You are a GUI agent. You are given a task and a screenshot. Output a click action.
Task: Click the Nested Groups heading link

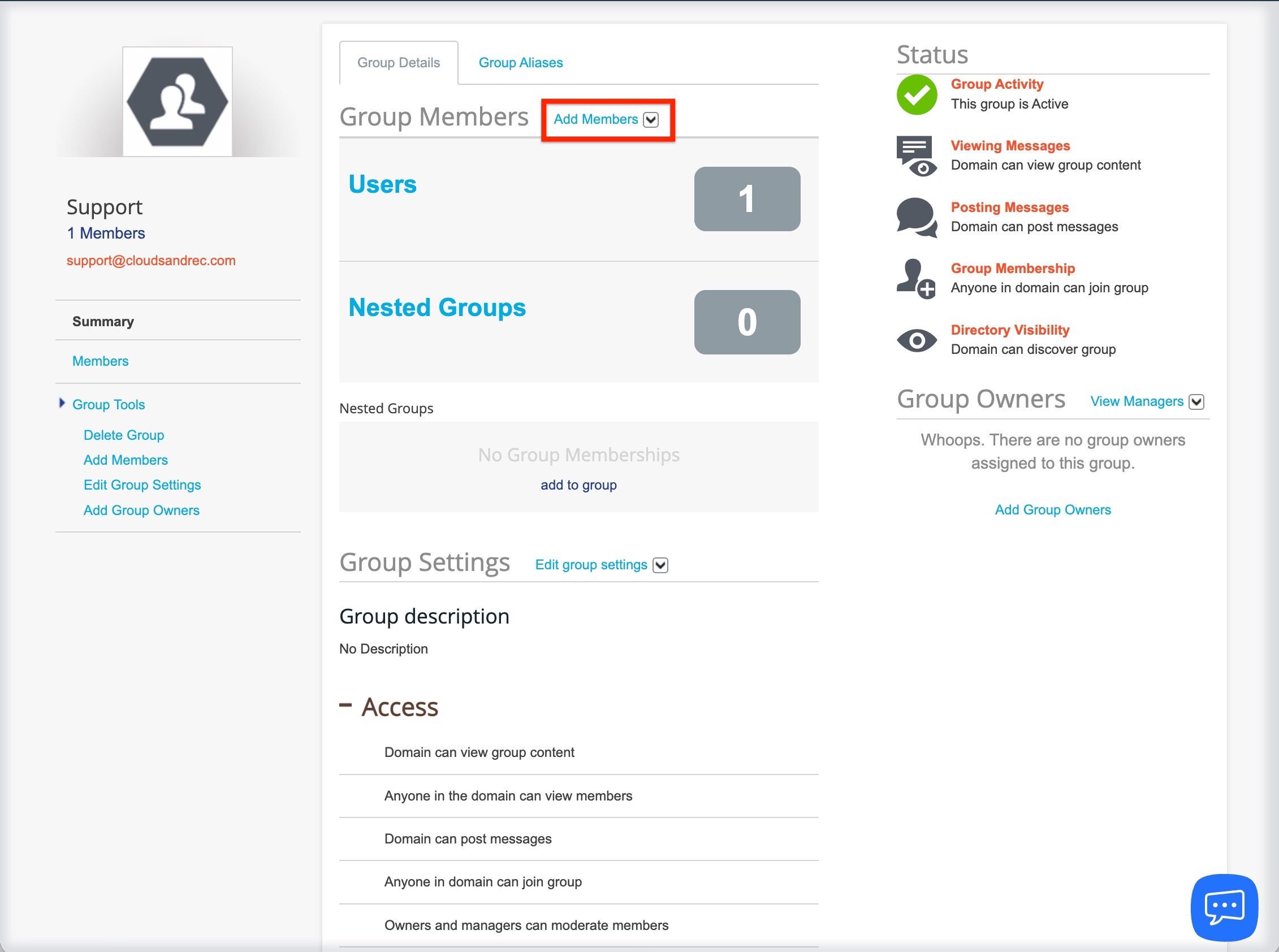[x=438, y=308]
